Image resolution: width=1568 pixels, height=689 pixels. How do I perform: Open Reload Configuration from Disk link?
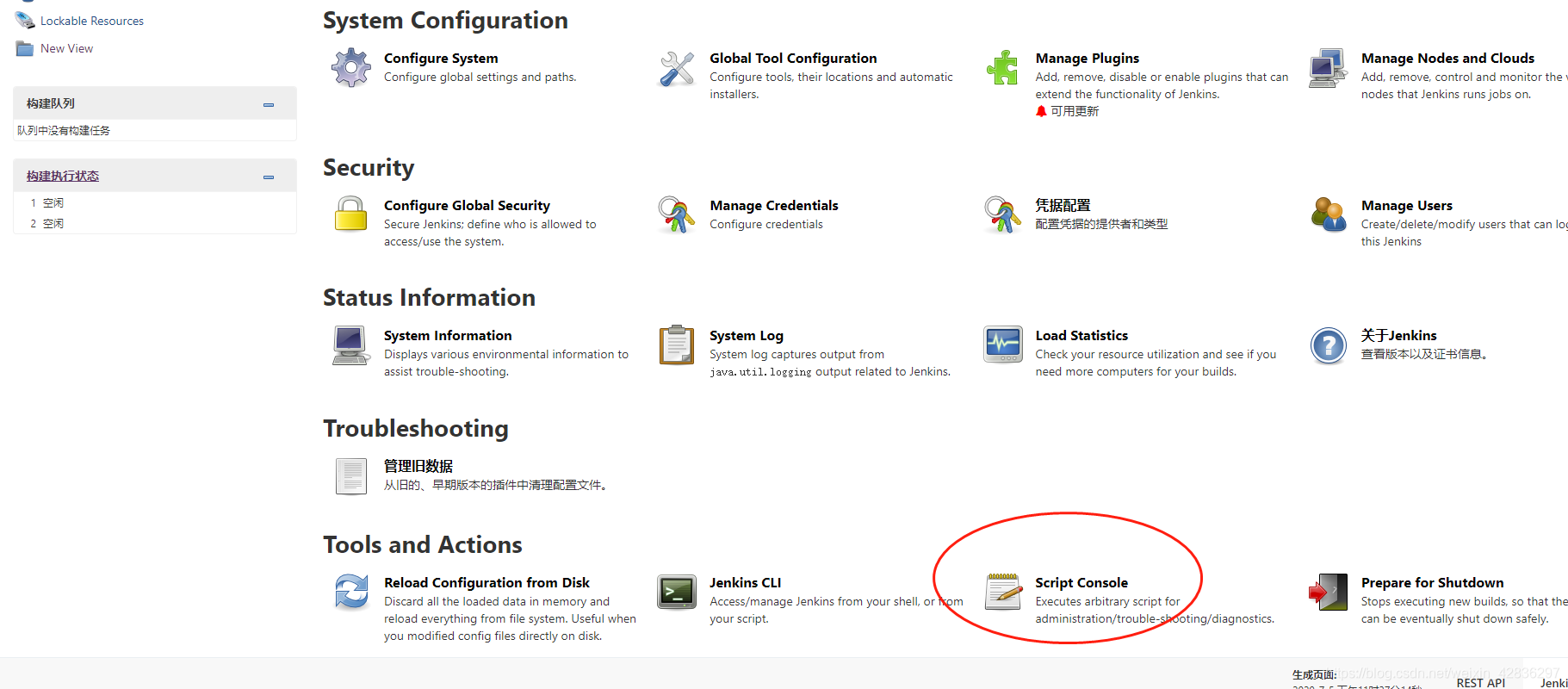[x=487, y=582]
